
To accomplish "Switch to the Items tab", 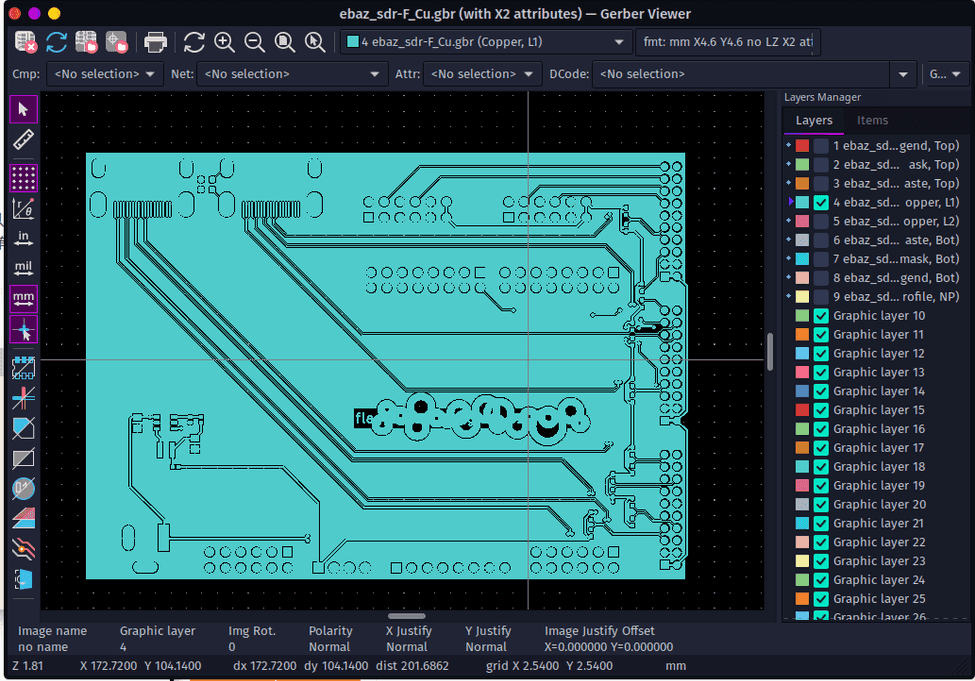I will [x=872, y=120].
